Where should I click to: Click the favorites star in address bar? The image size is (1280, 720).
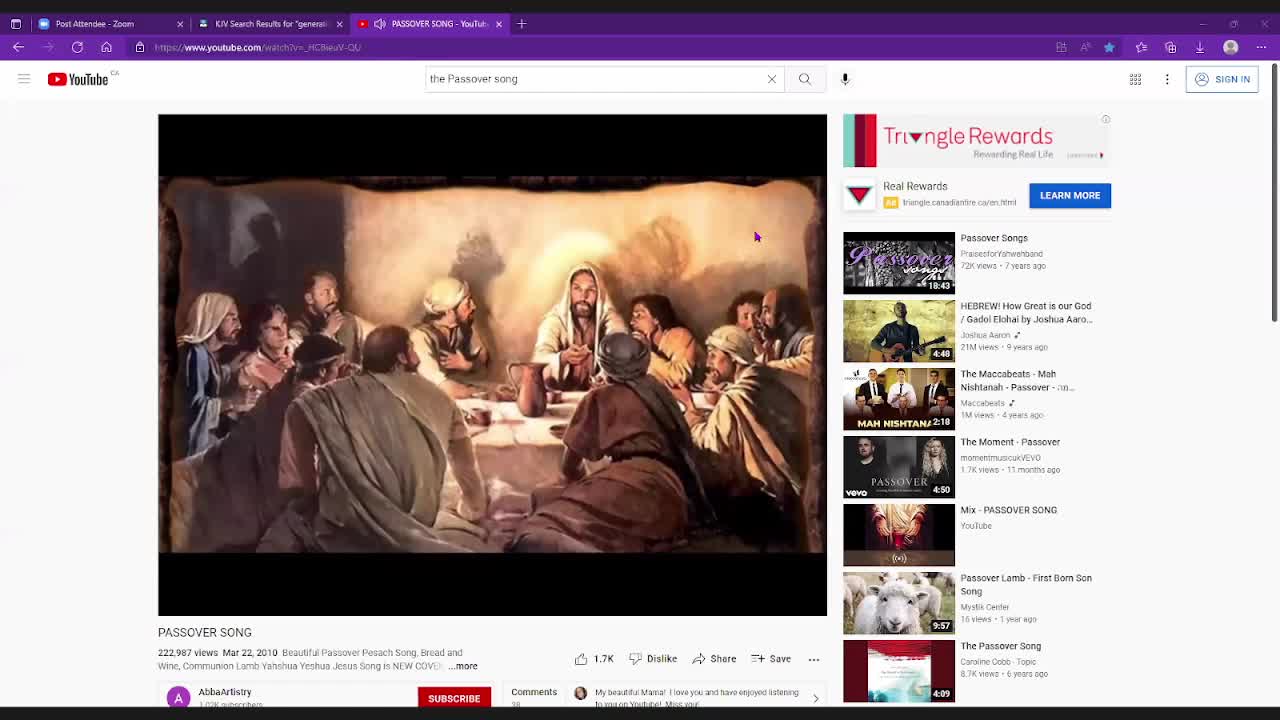click(x=1109, y=47)
